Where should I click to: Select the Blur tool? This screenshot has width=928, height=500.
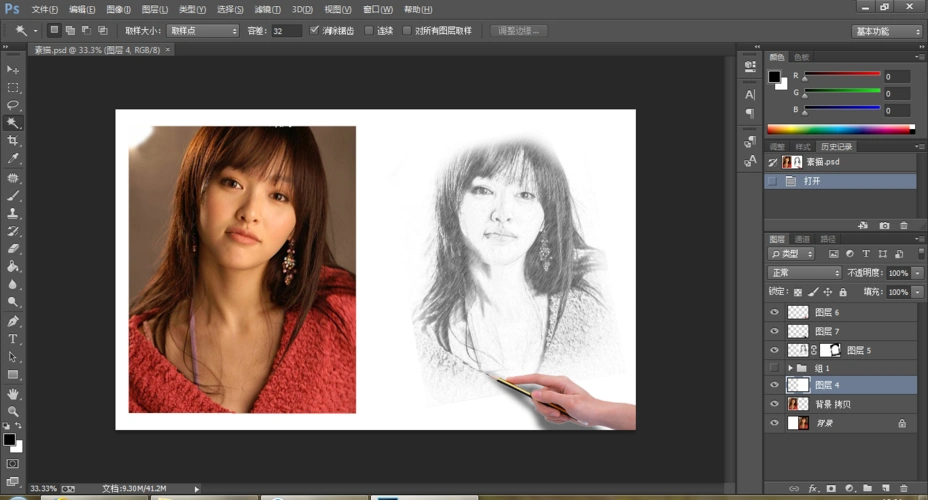tap(12, 285)
